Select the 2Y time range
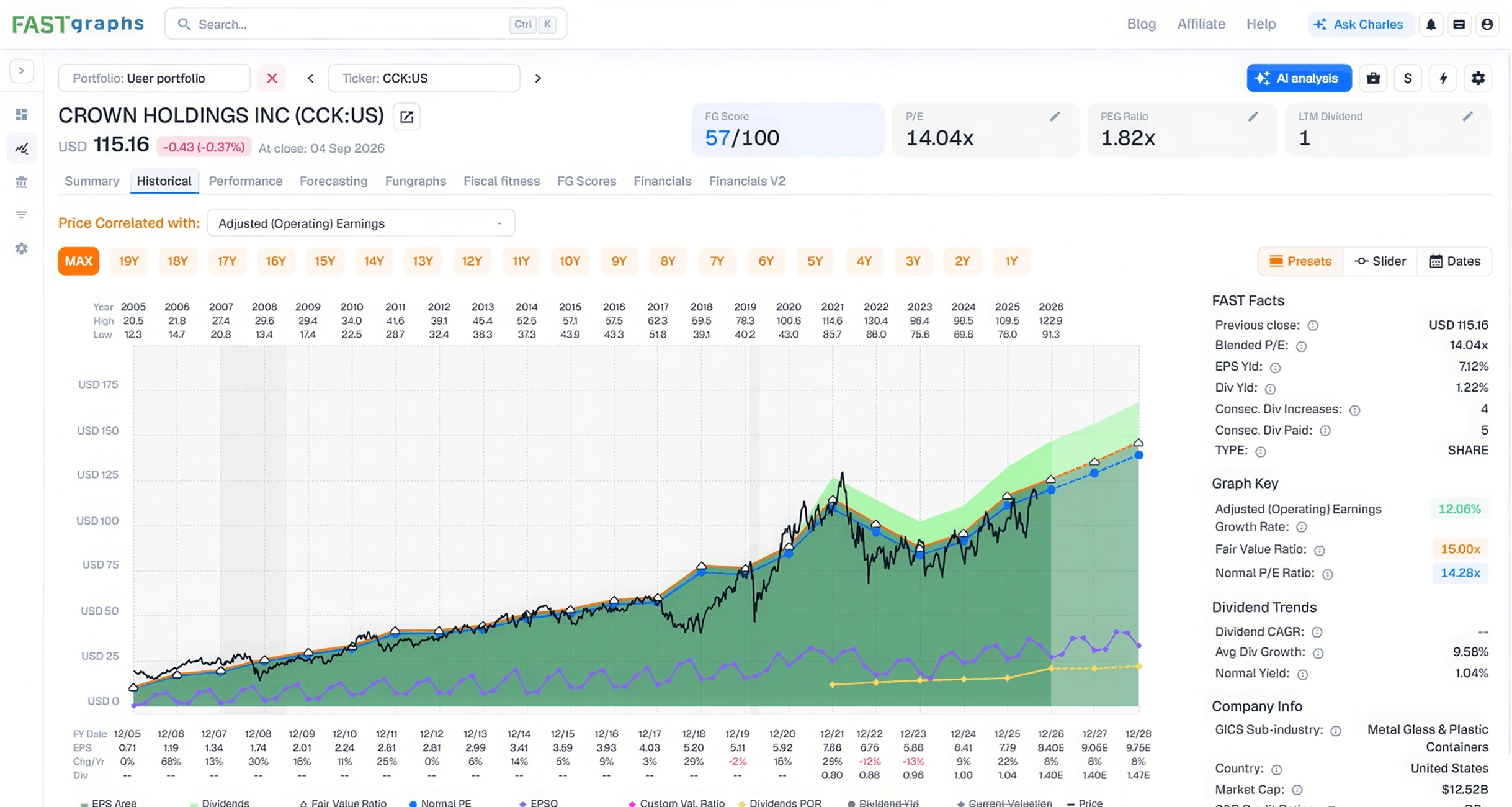 962,261
